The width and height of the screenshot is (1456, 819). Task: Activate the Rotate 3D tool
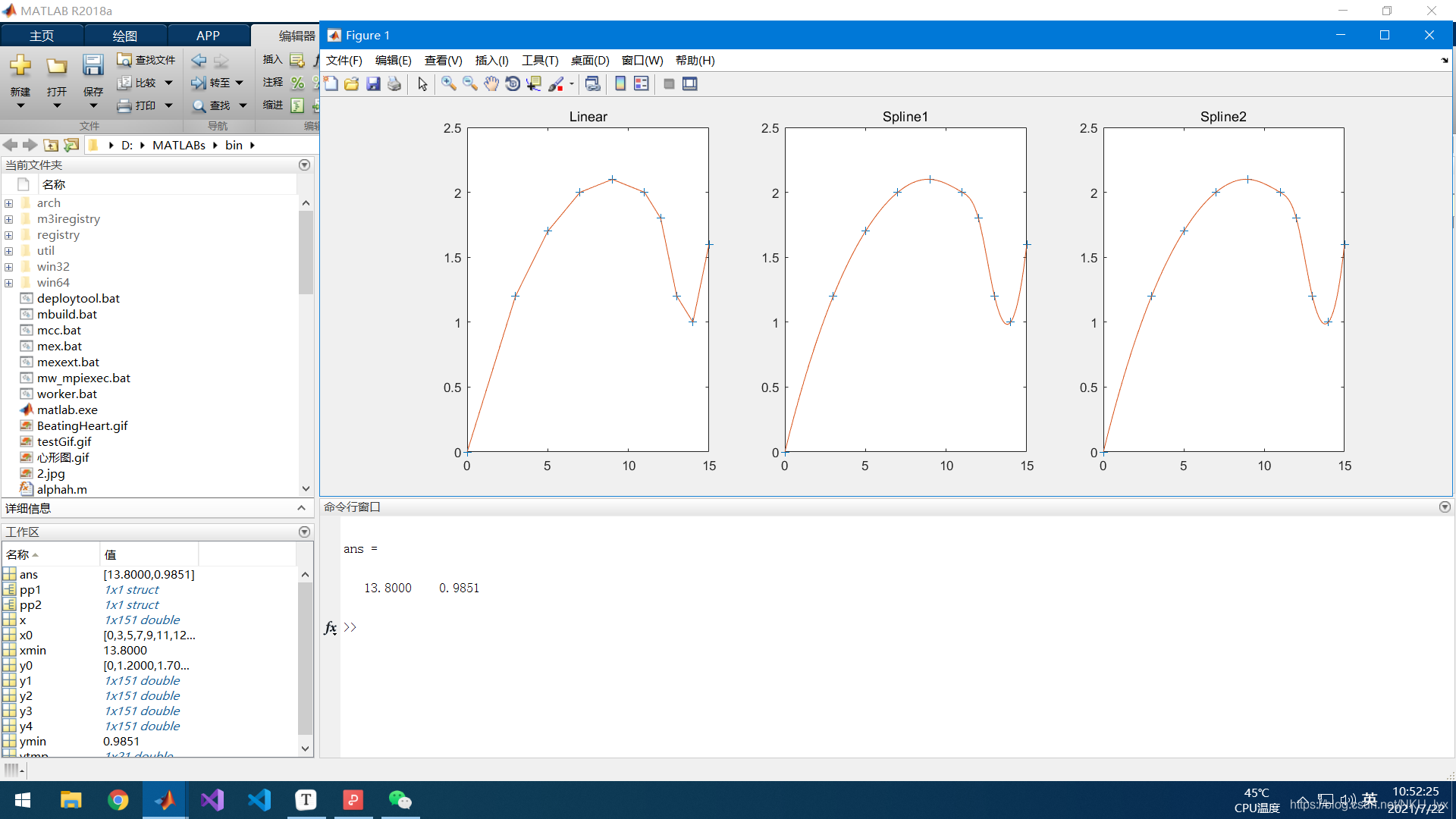pos(513,84)
